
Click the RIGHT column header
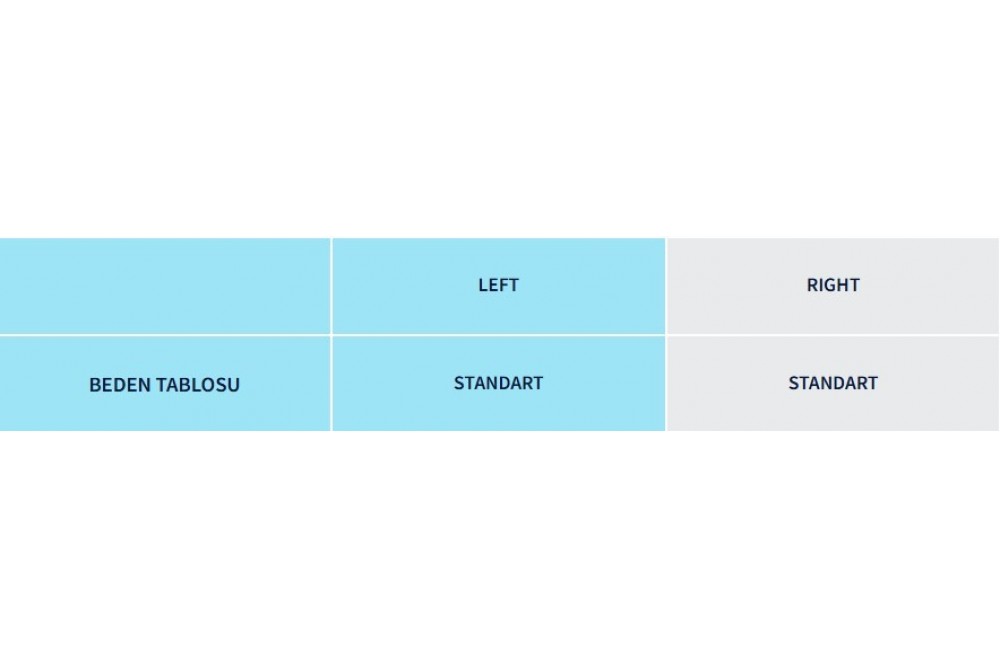tap(833, 285)
